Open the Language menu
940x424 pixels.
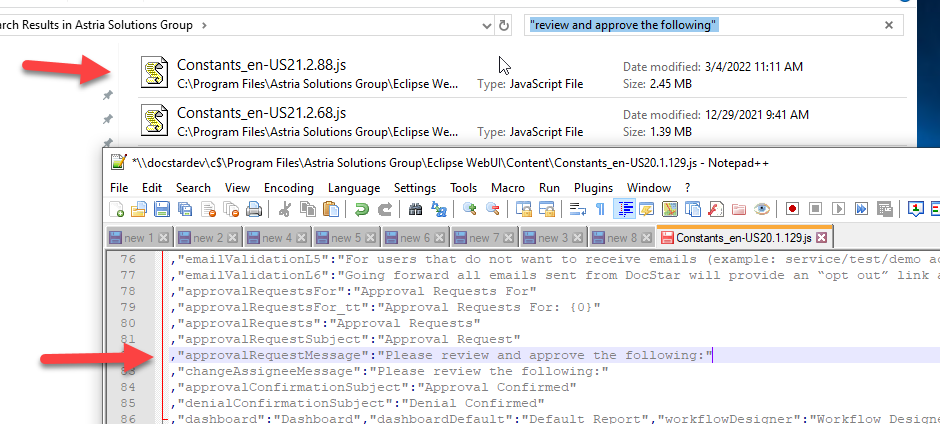coord(354,188)
